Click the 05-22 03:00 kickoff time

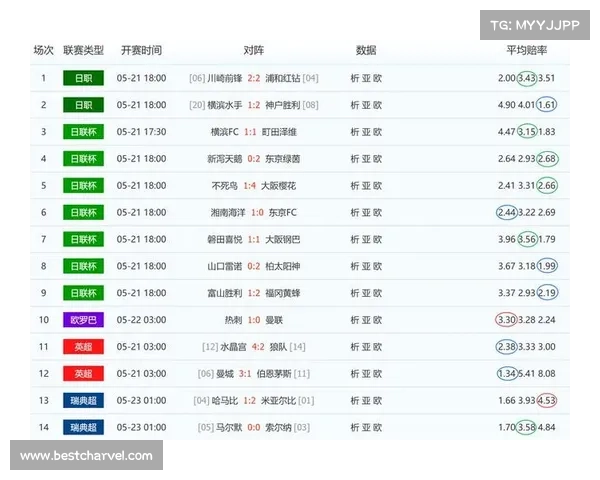(141, 320)
